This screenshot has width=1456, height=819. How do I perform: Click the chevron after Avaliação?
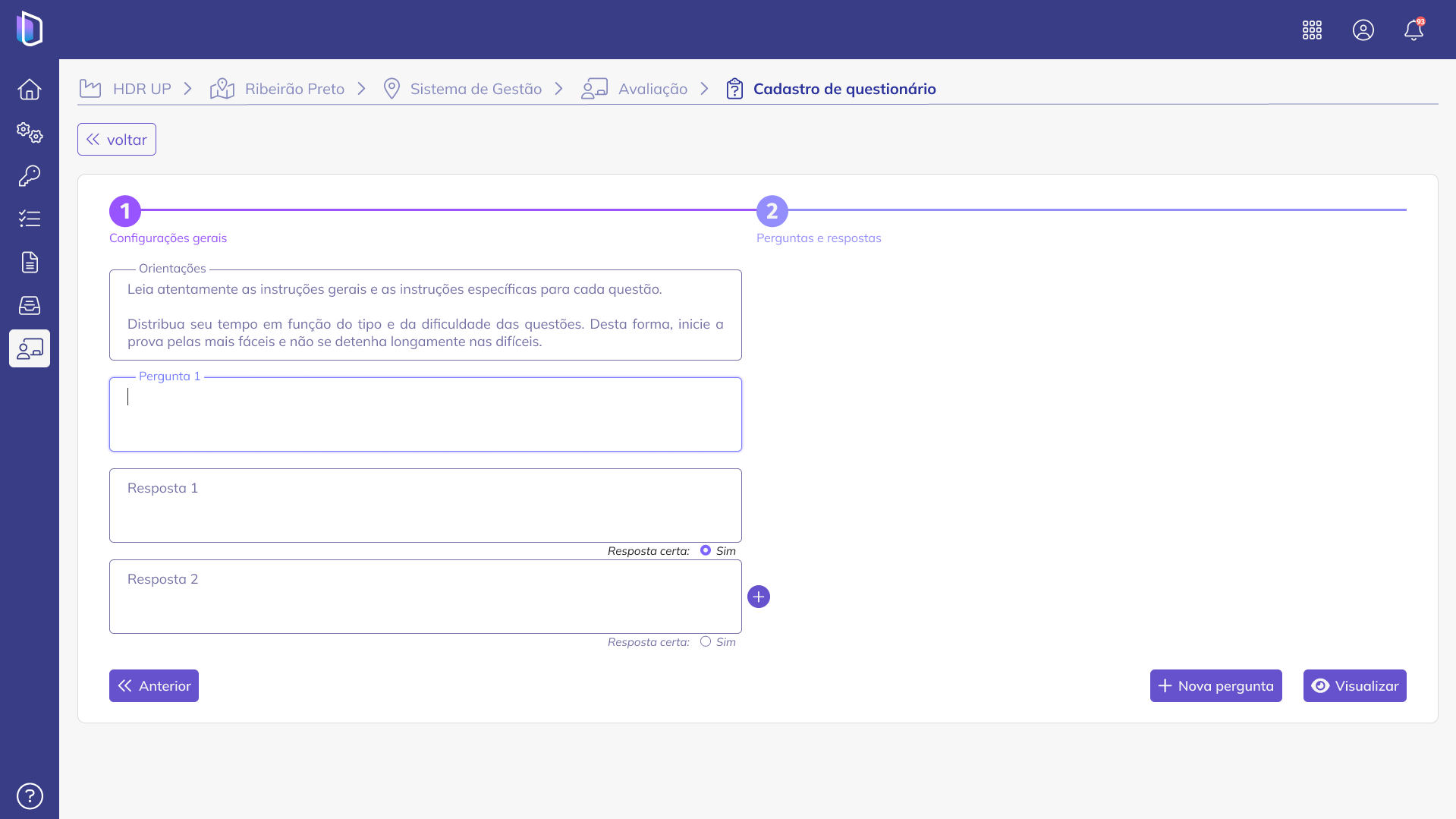[x=705, y=89]
